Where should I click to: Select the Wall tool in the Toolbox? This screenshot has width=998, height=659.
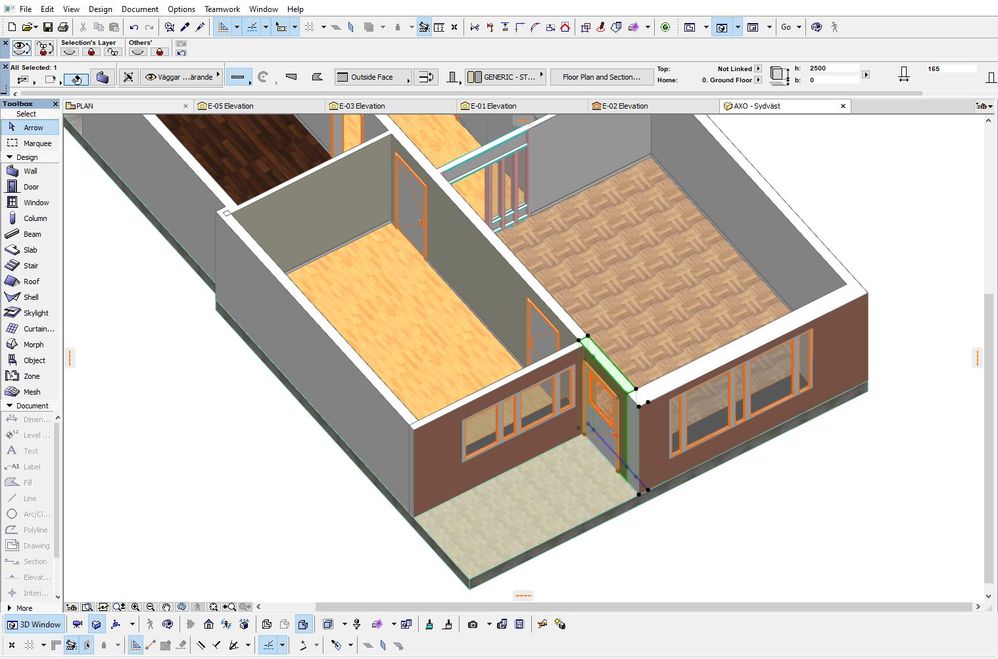[30, 171]
